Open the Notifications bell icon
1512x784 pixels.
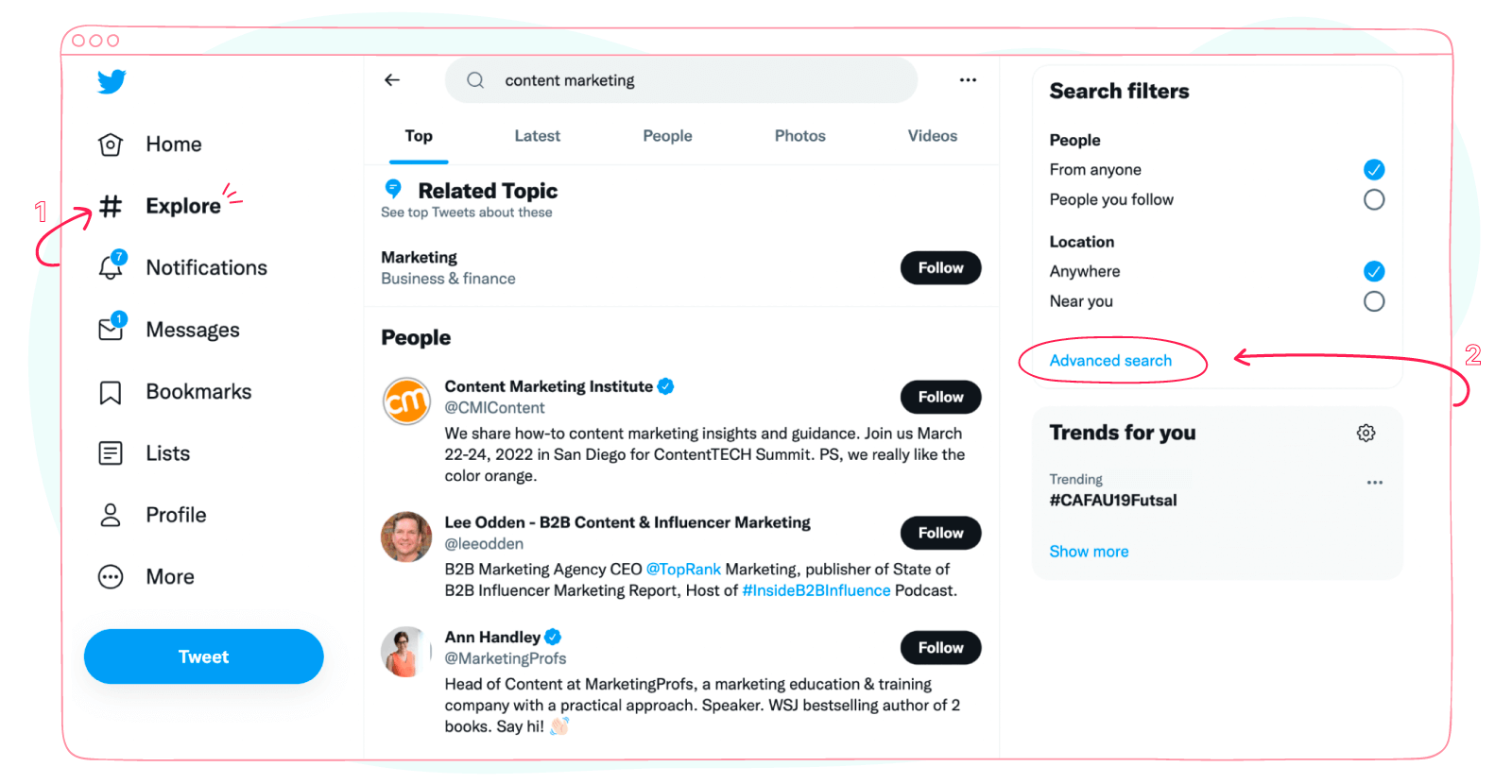coord(111,267)
